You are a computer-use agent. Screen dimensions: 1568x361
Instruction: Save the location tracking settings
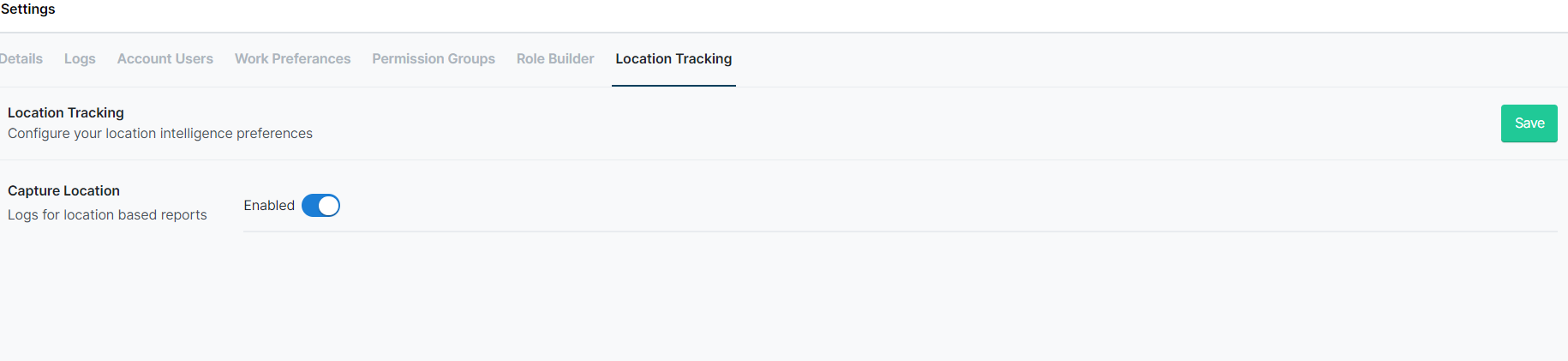[1529, 123]
